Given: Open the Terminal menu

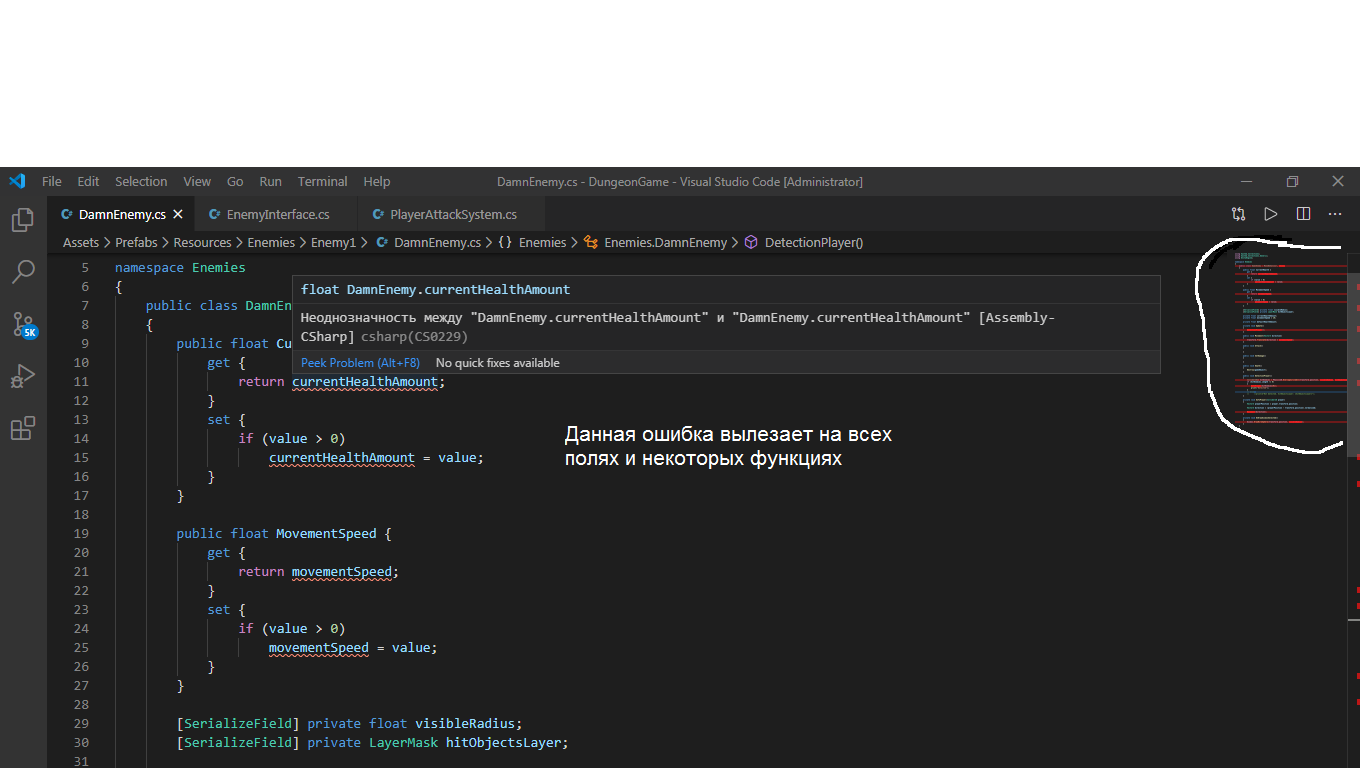Looking at the screenshot, I should point(322,181).
